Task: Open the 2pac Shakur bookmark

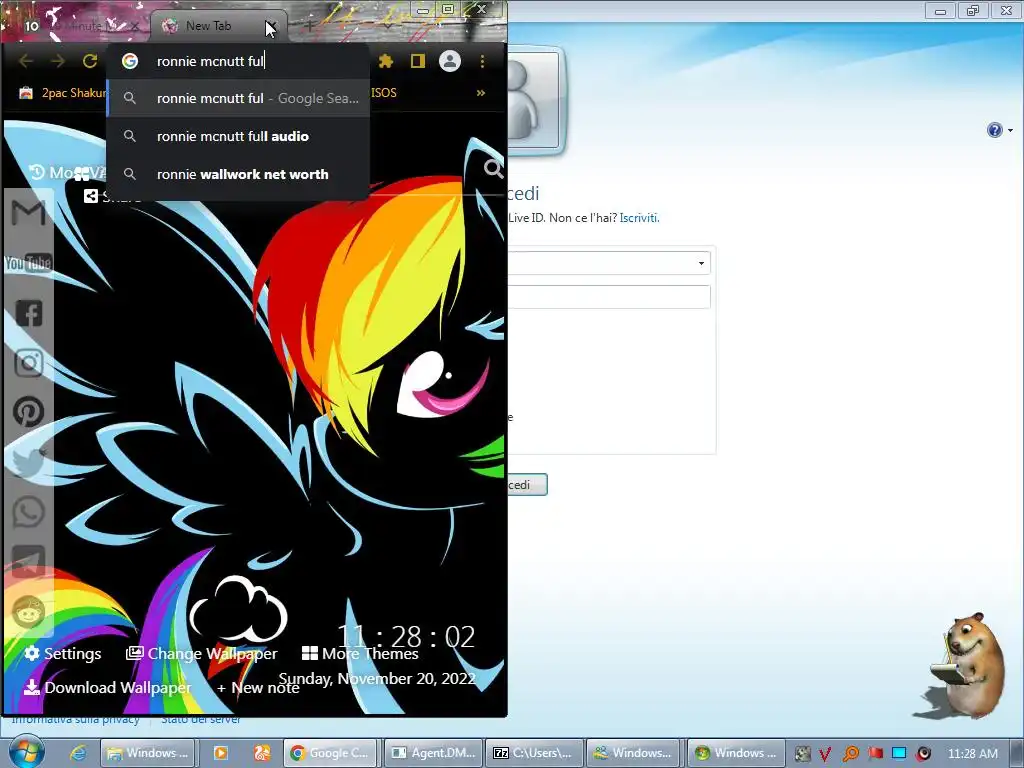Action: [62, 93]
